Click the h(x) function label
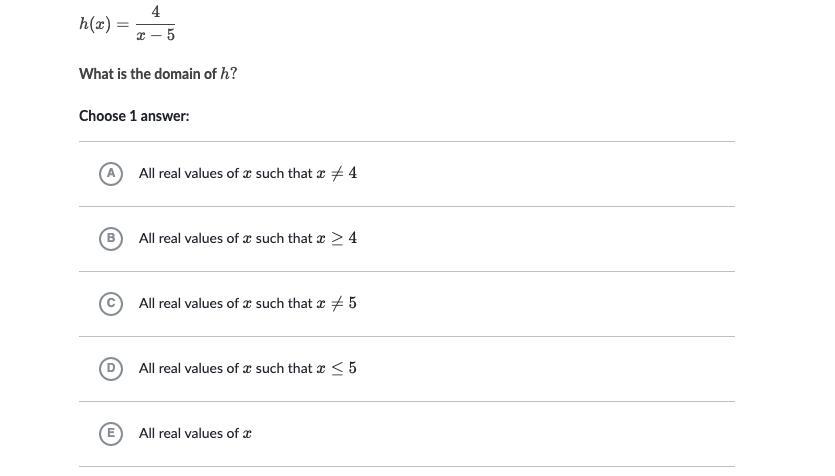Screen dimensions: 835x476 95,25
